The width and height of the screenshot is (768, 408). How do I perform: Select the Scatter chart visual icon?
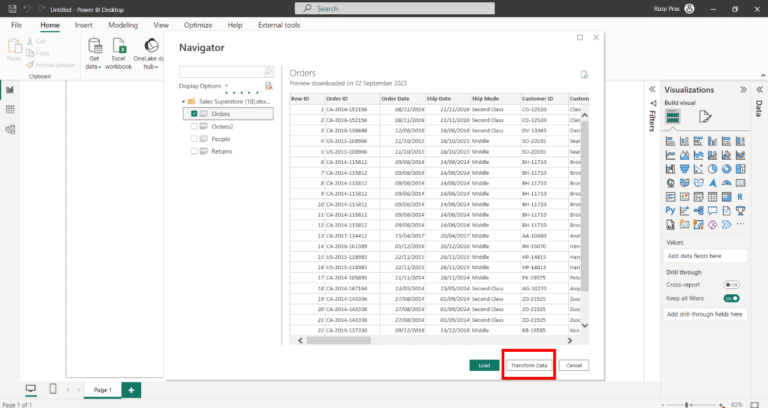coord(698,169)
